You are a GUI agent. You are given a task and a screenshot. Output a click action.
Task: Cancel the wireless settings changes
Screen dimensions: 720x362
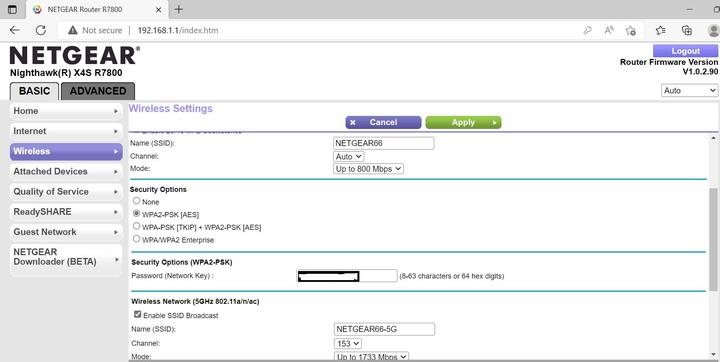[383, 122]
